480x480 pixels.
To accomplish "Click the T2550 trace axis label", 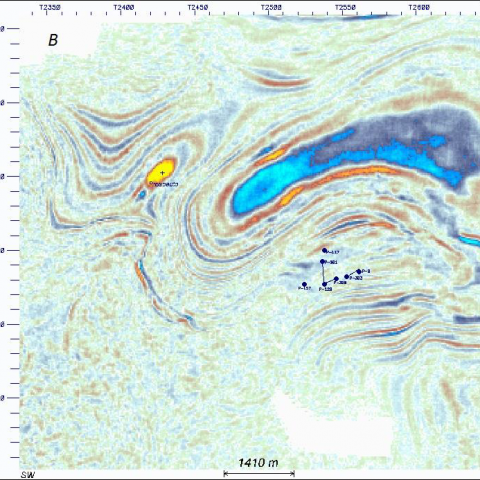I will 345,7.
